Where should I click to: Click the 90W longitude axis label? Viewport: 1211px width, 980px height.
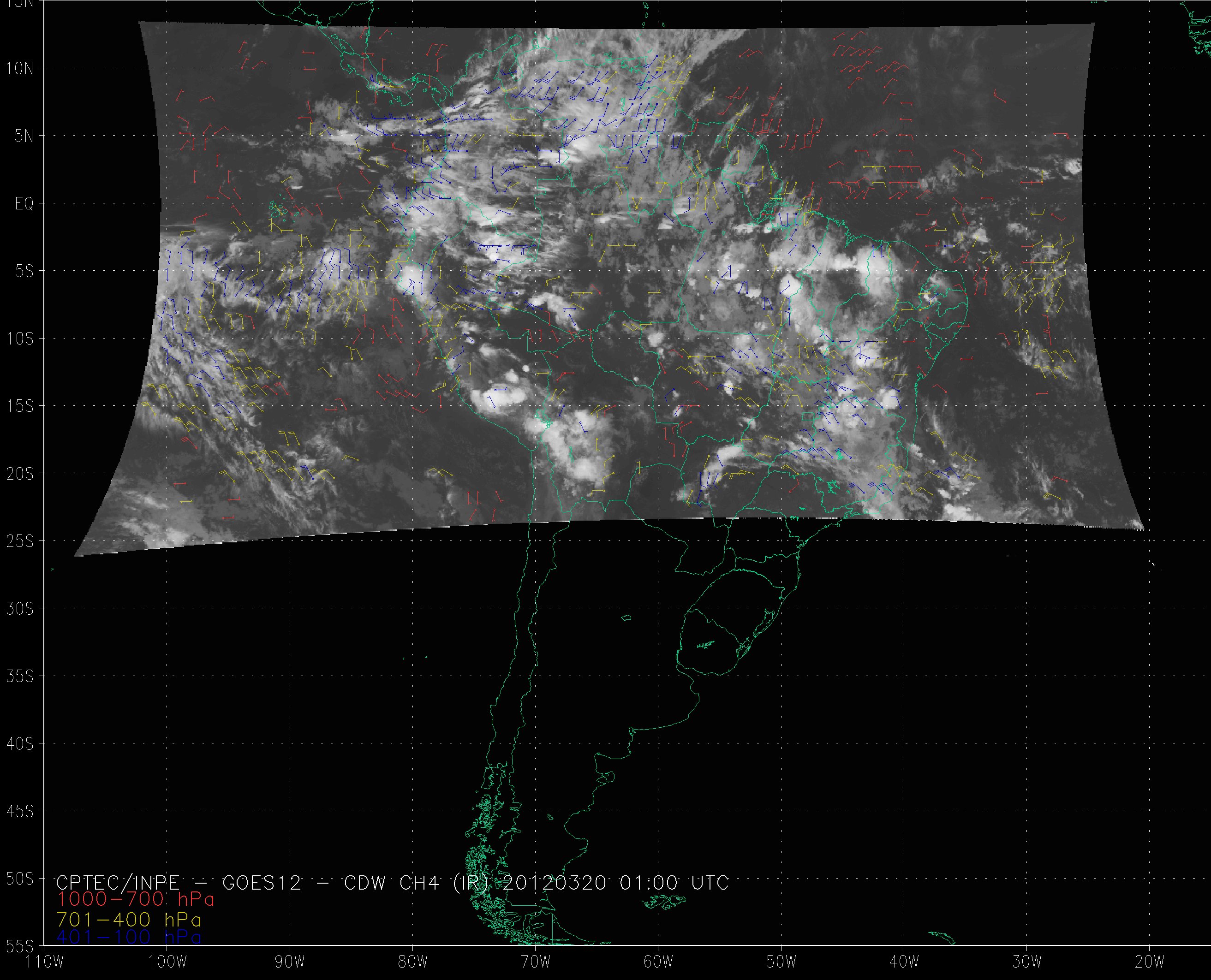point(290,962)
